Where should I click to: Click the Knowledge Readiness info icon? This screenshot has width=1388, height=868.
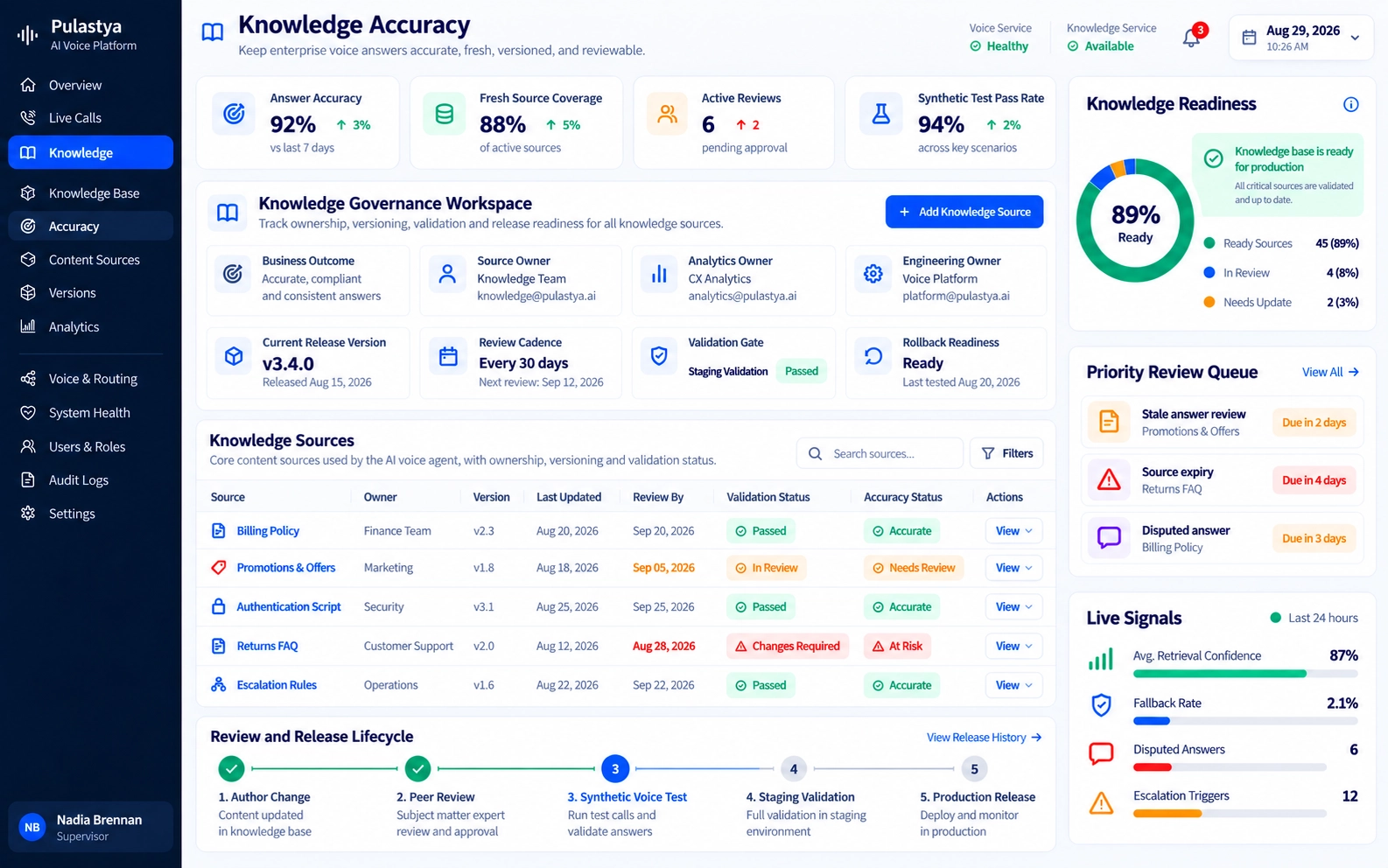(1350, 105)
